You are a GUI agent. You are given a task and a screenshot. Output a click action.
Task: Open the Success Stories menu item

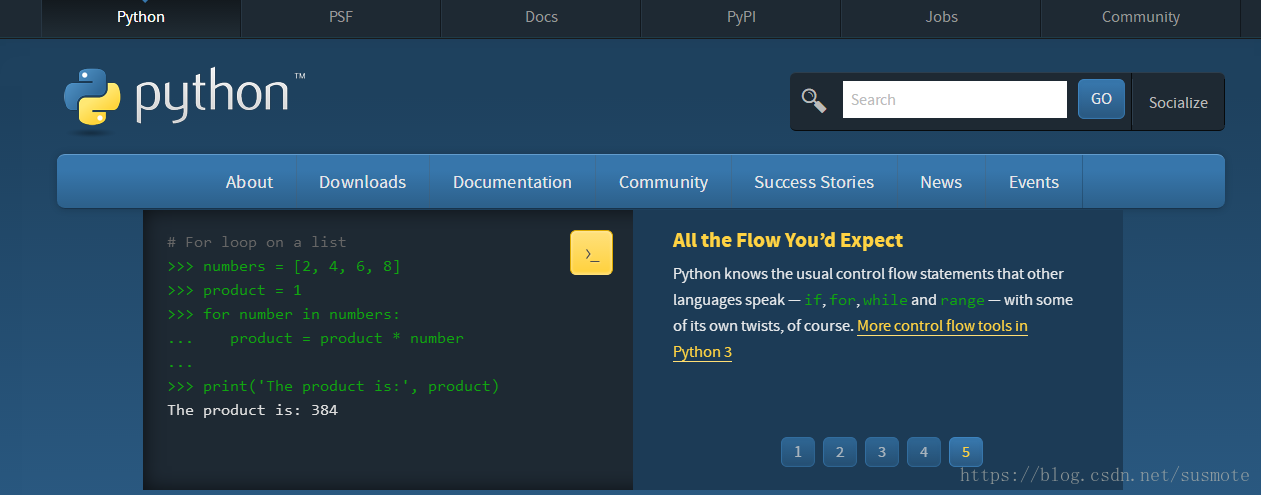click(814, 182)
